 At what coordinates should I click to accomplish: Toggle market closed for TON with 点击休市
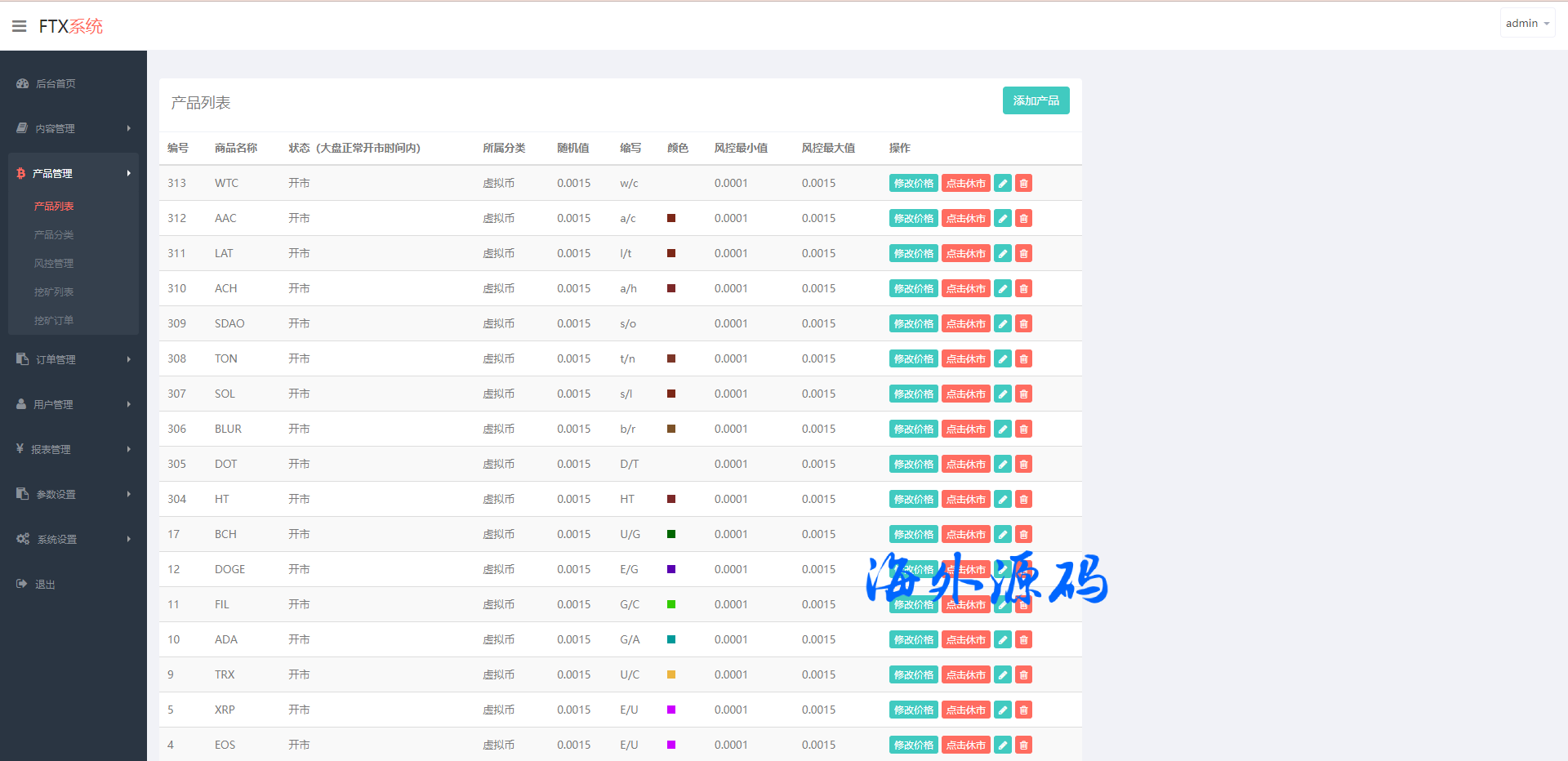tap(965, 359)
